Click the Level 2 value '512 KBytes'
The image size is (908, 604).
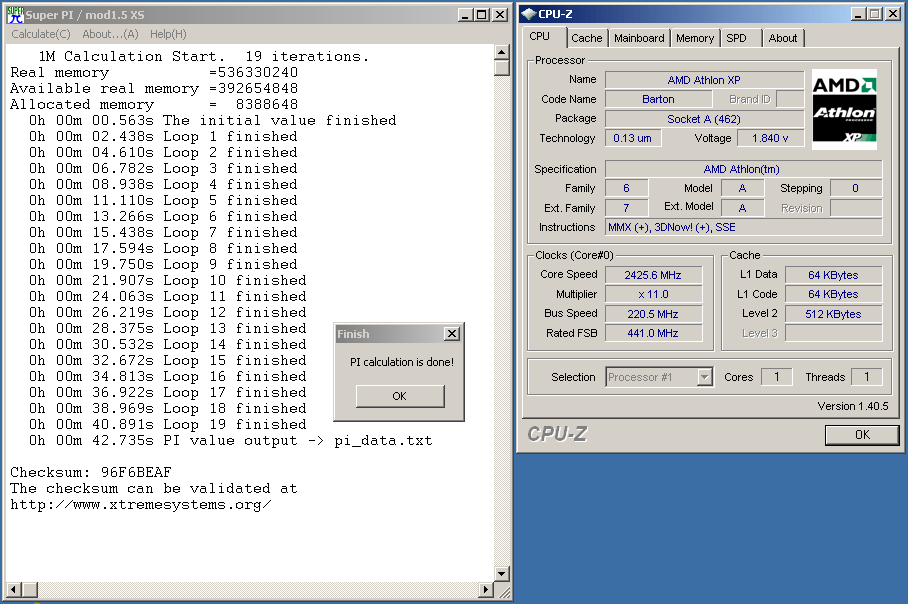(x=833, y=314)
